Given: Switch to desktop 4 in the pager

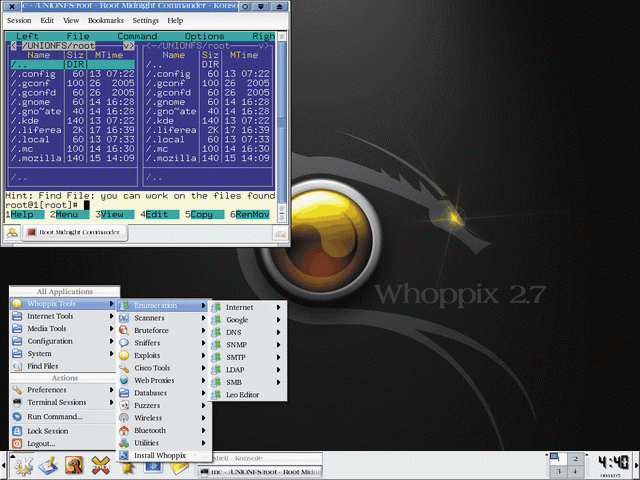Looking at the screenshot, I should click(x=575, y=471).
